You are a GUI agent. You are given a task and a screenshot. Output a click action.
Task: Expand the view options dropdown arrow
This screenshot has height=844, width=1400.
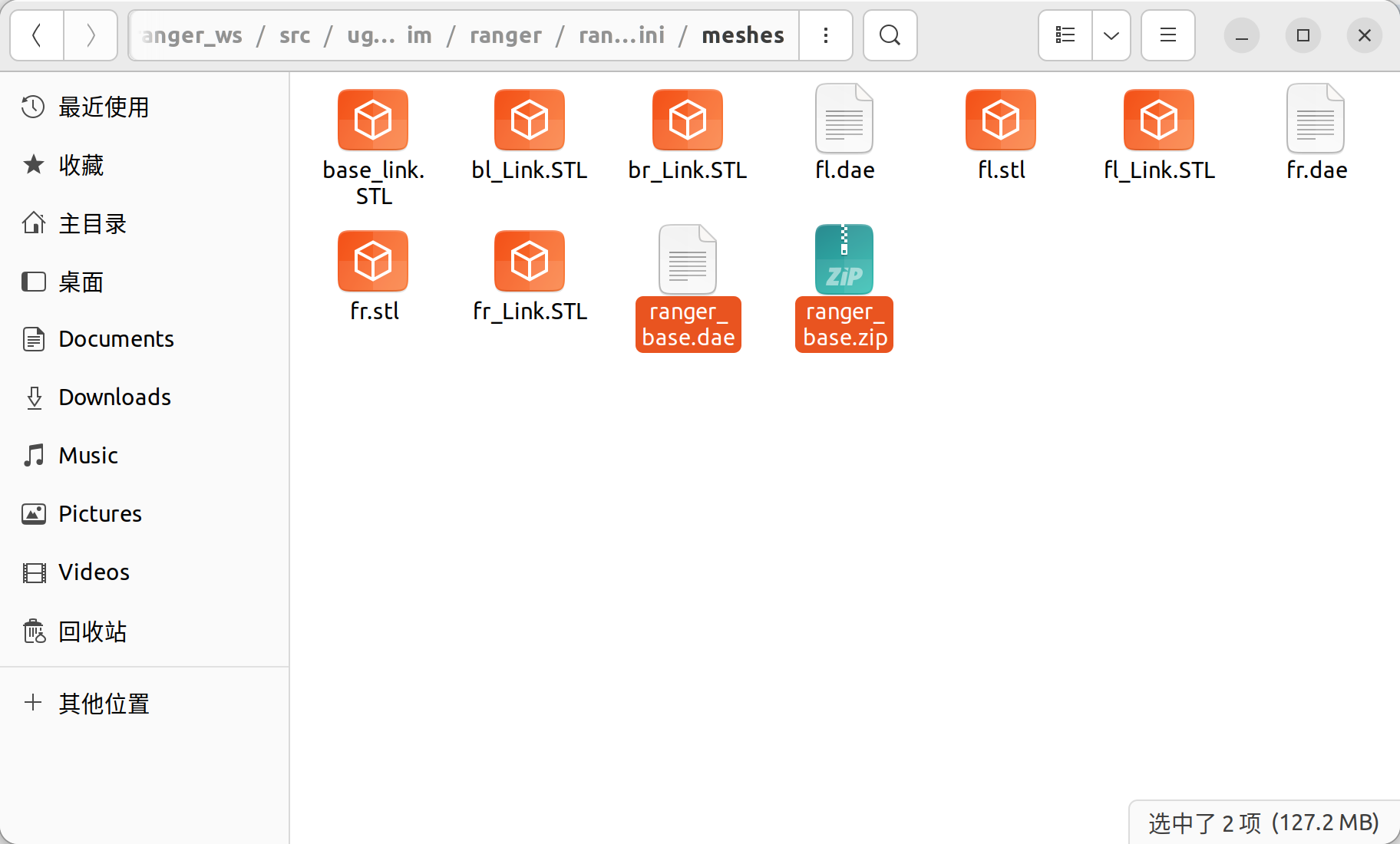click(x=1111, y=35)
